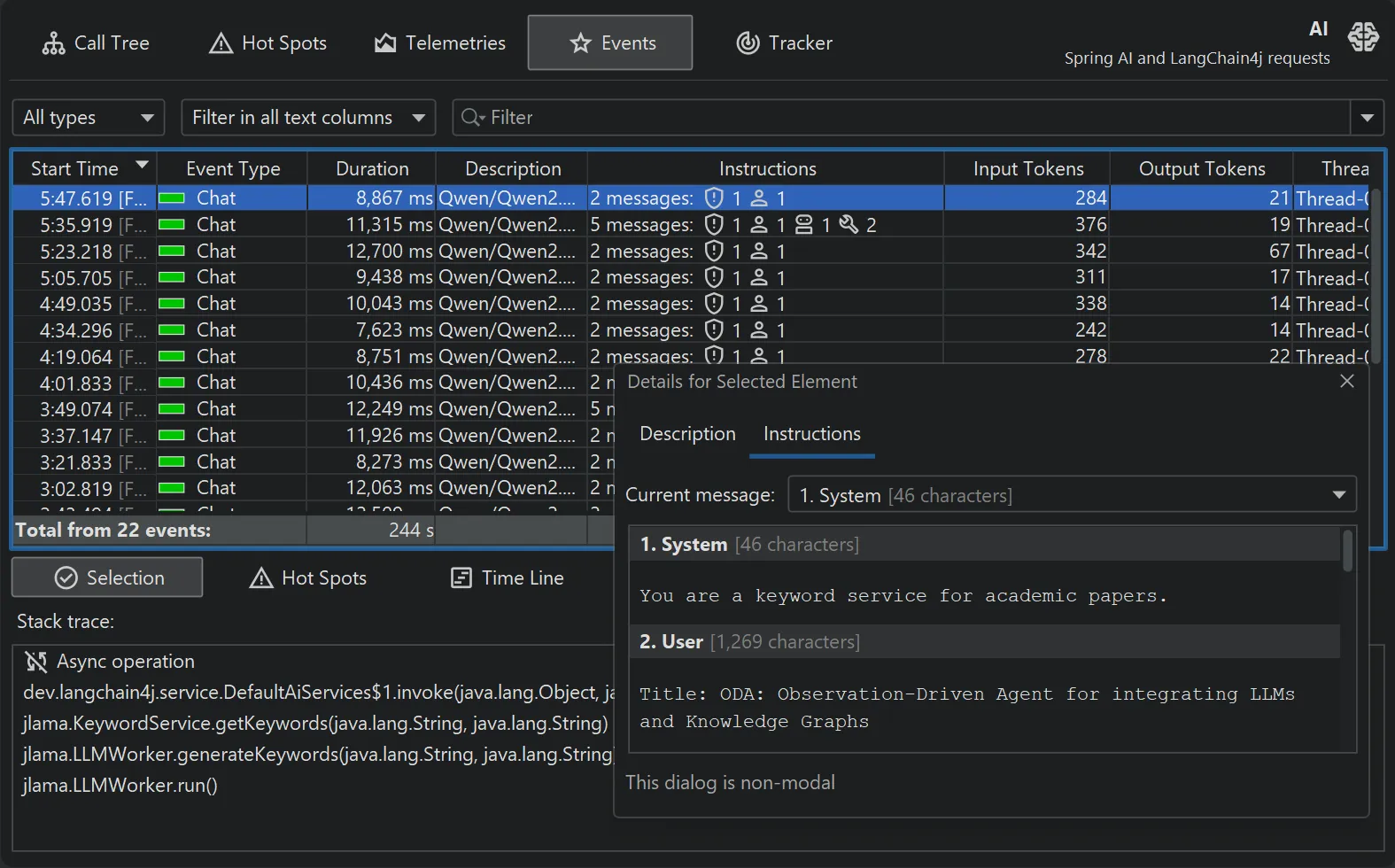This screenshot has height=868, width=1395.
Task: Click the Call Tree hierarchy icon
Action: pos(53,43)
